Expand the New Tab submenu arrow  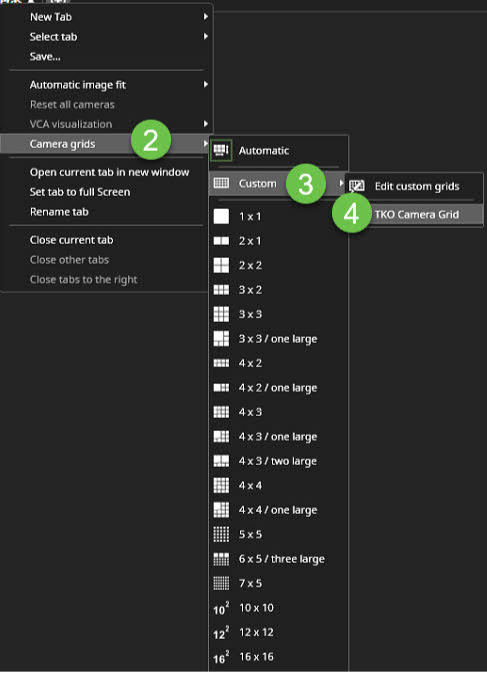click(206, 16)
